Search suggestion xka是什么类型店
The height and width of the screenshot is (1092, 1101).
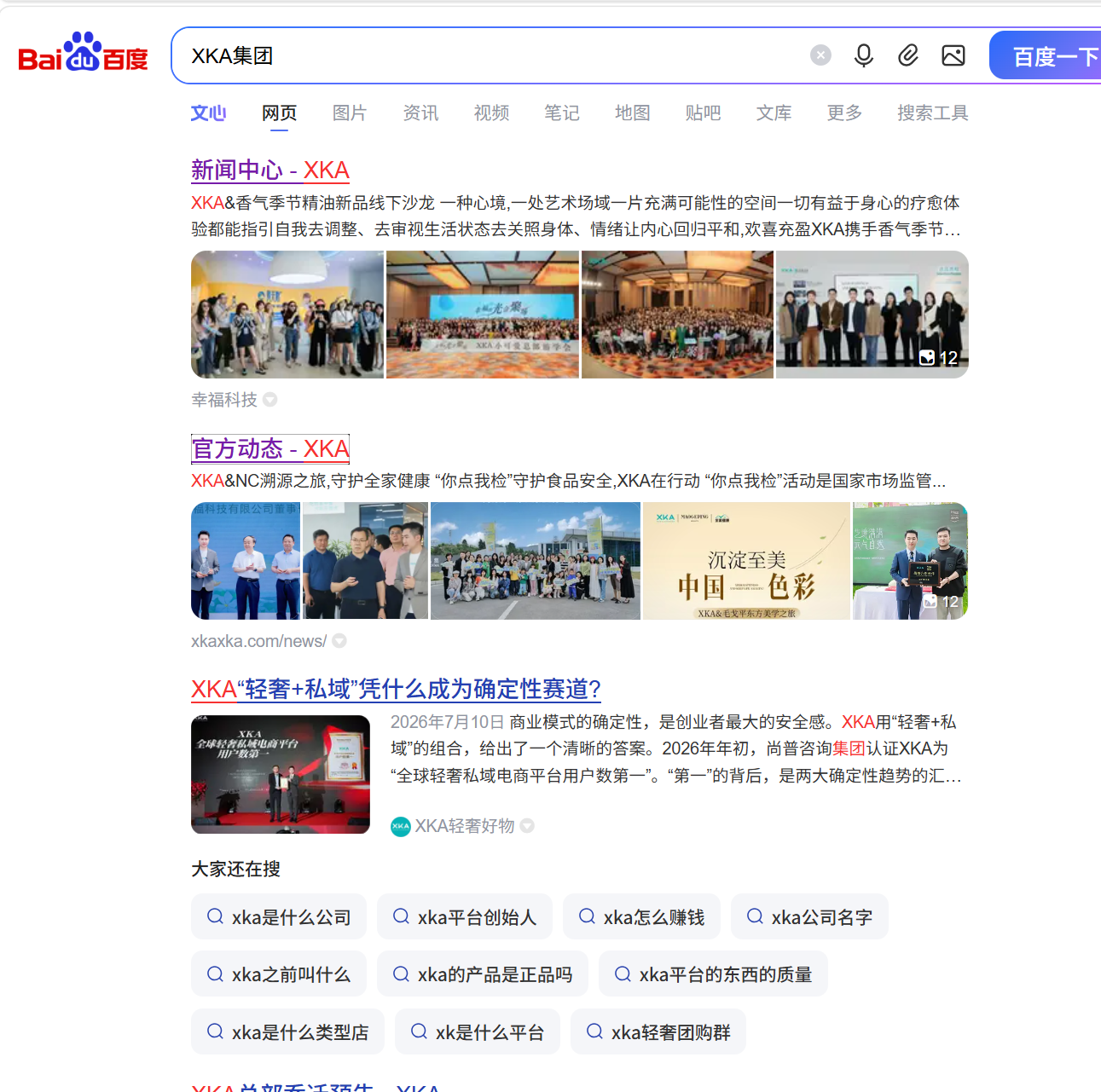coord(288,1032)
